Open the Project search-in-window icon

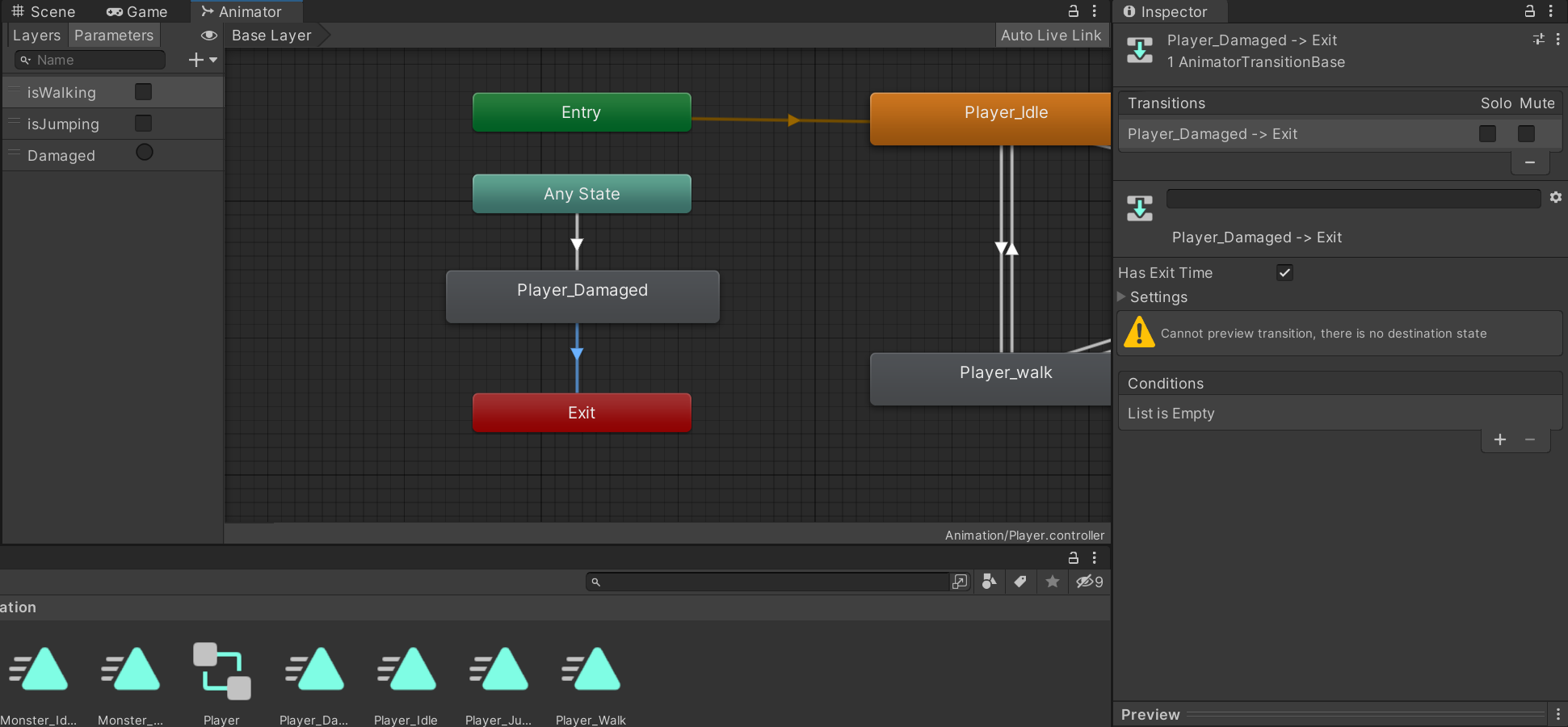click(960, 582)
